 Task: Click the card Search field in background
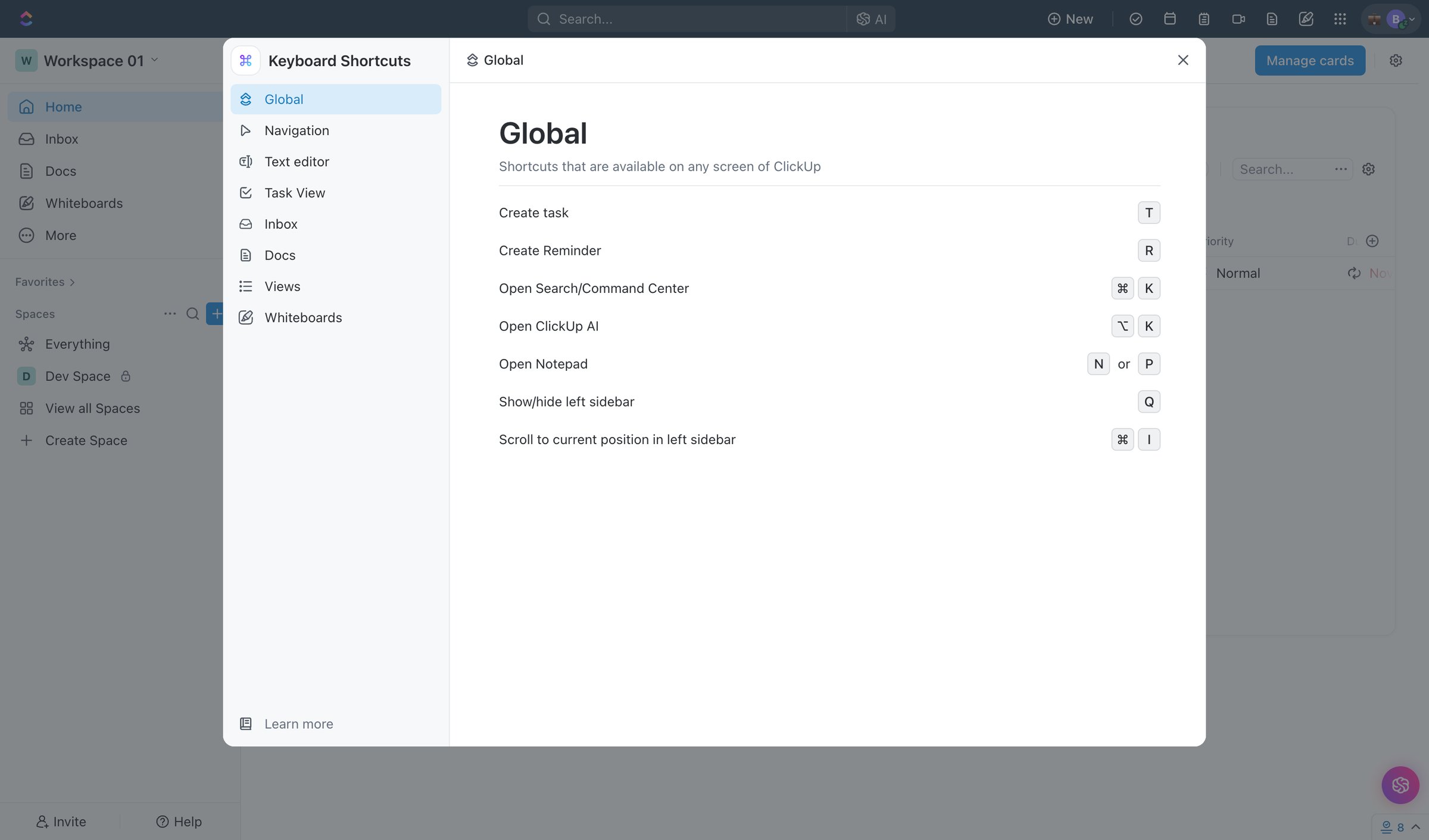pos(1292,169)
